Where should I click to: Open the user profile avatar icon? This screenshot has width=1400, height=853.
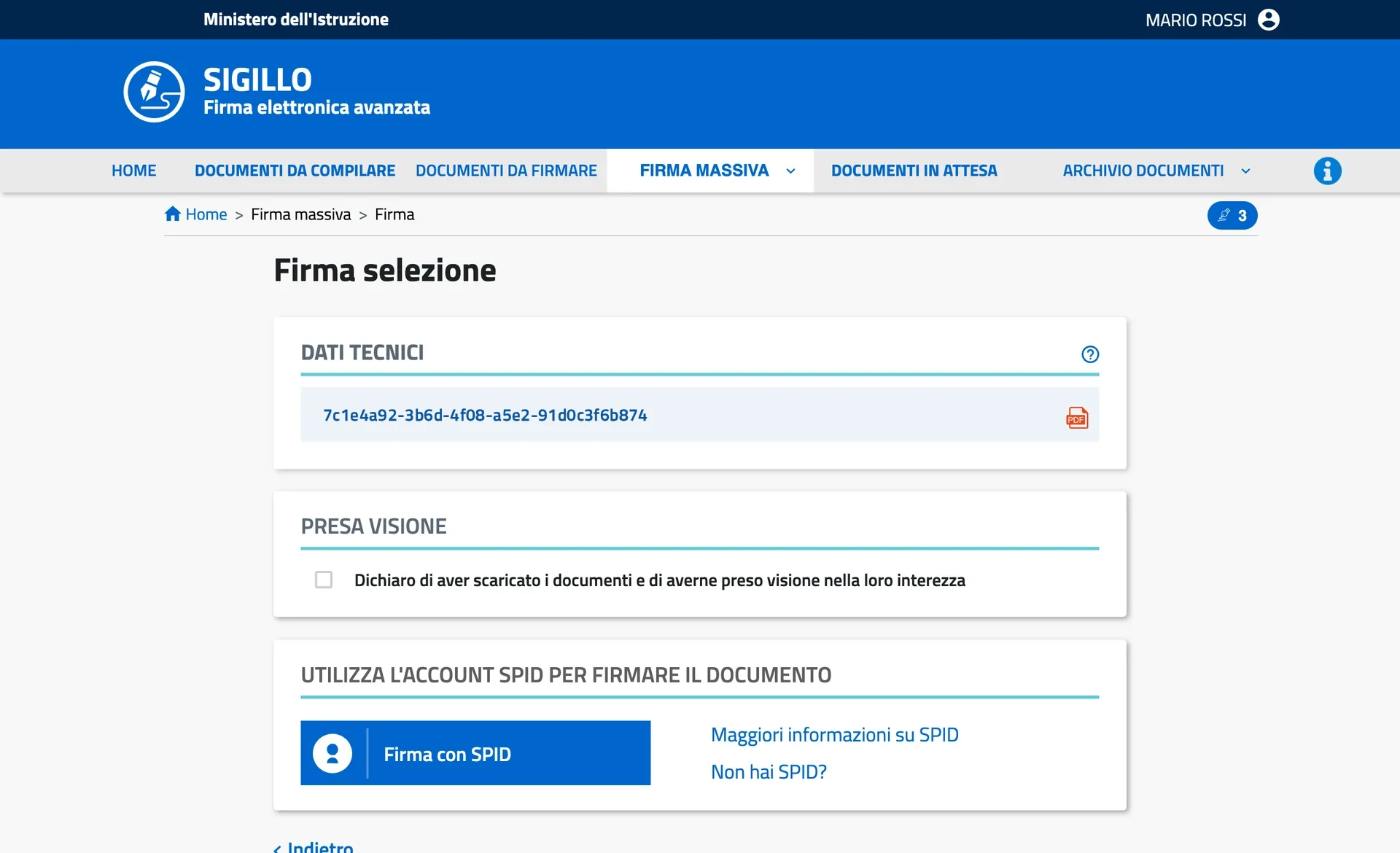(x=1269, y=20)
